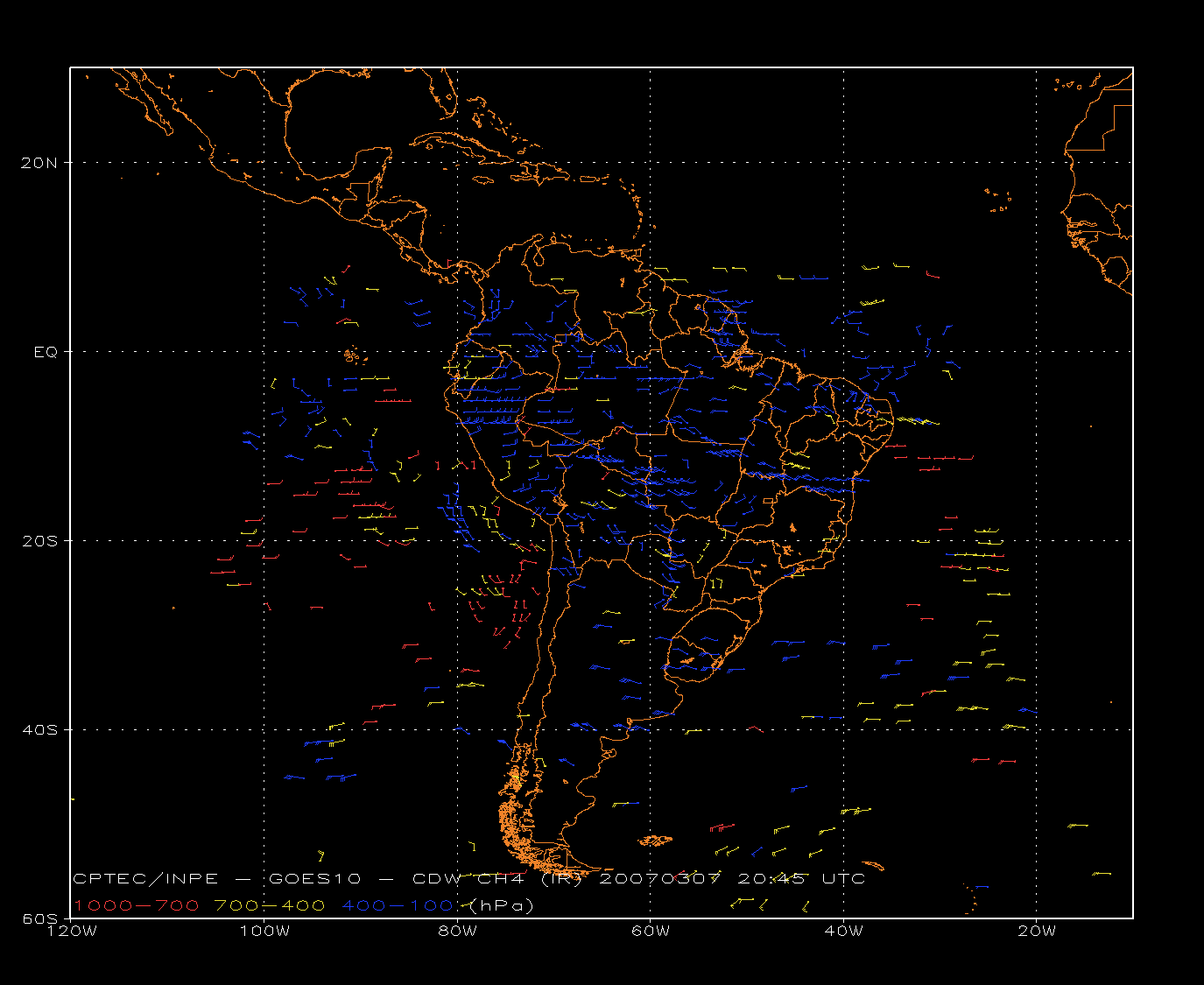This screenshot has width=1204, height=985.
Task: Click the 80W longitude label
Action: (x=457, y=931)
